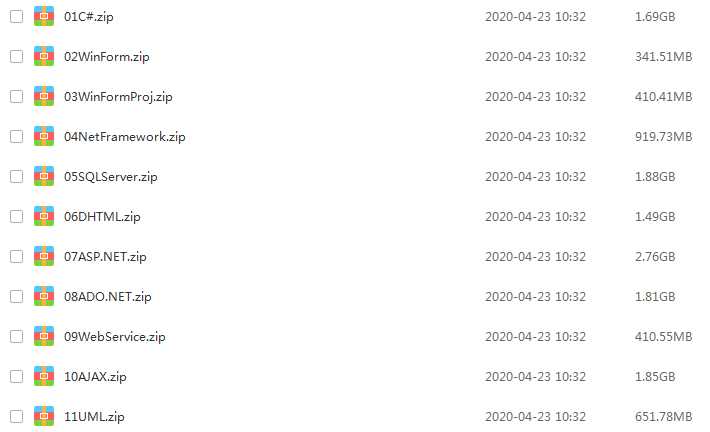Open the 08ADO.NET.zip file name
This screenshot has width=710, height=432.
pyautogui.click(x=108, y=297)
